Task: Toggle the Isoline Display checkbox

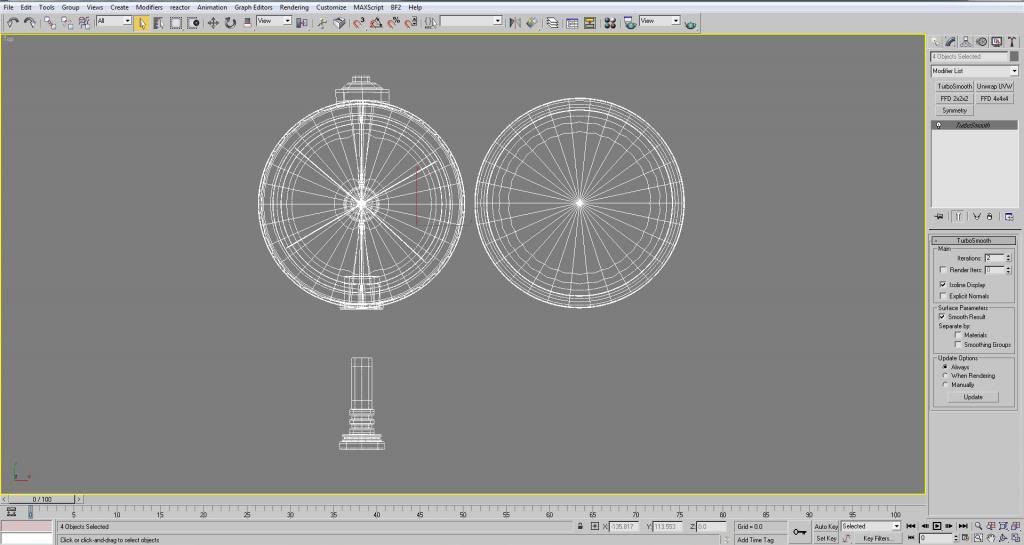Action: coord(943,285)
